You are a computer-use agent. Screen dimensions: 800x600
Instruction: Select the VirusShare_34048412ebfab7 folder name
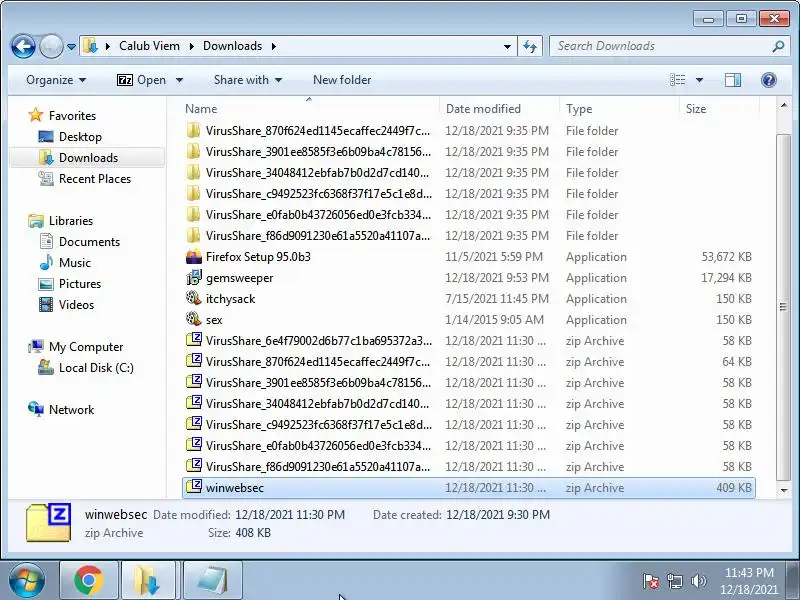(x=317, y=172)
